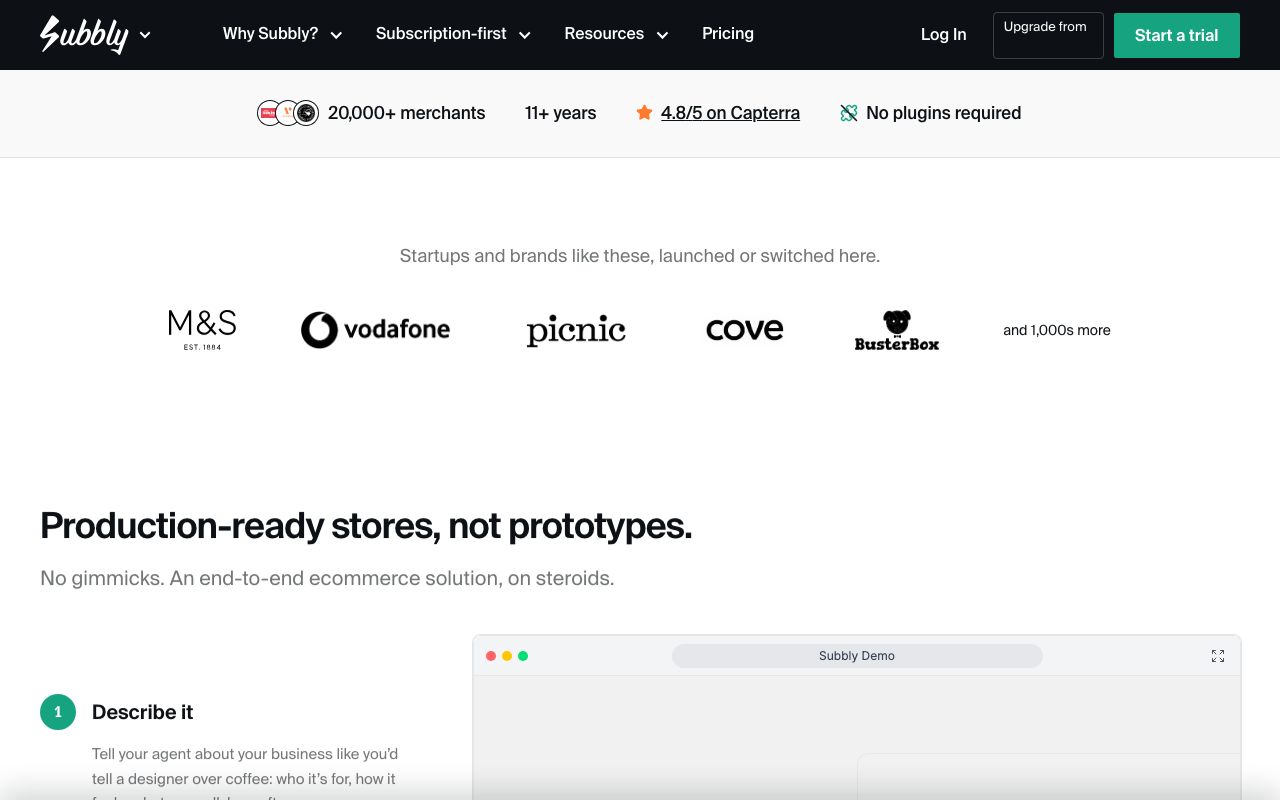Click the Production-ready stores heading
Viewport: 1280px width, 800px height.
click(366, 526)
